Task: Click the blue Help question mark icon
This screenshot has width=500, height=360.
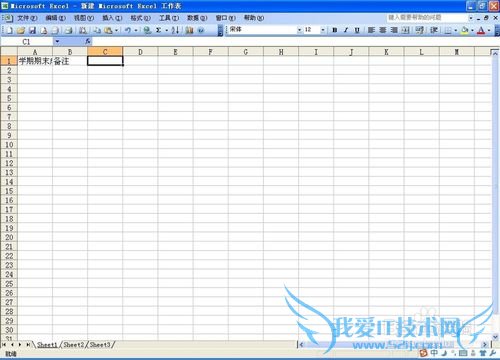Action: [201, 30]
